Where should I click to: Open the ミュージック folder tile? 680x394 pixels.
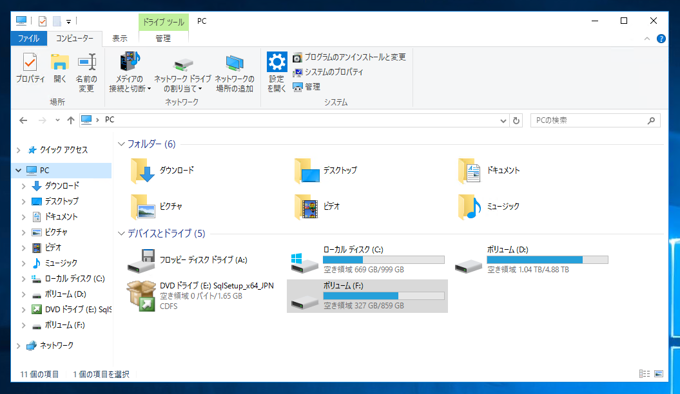(489, 207)
